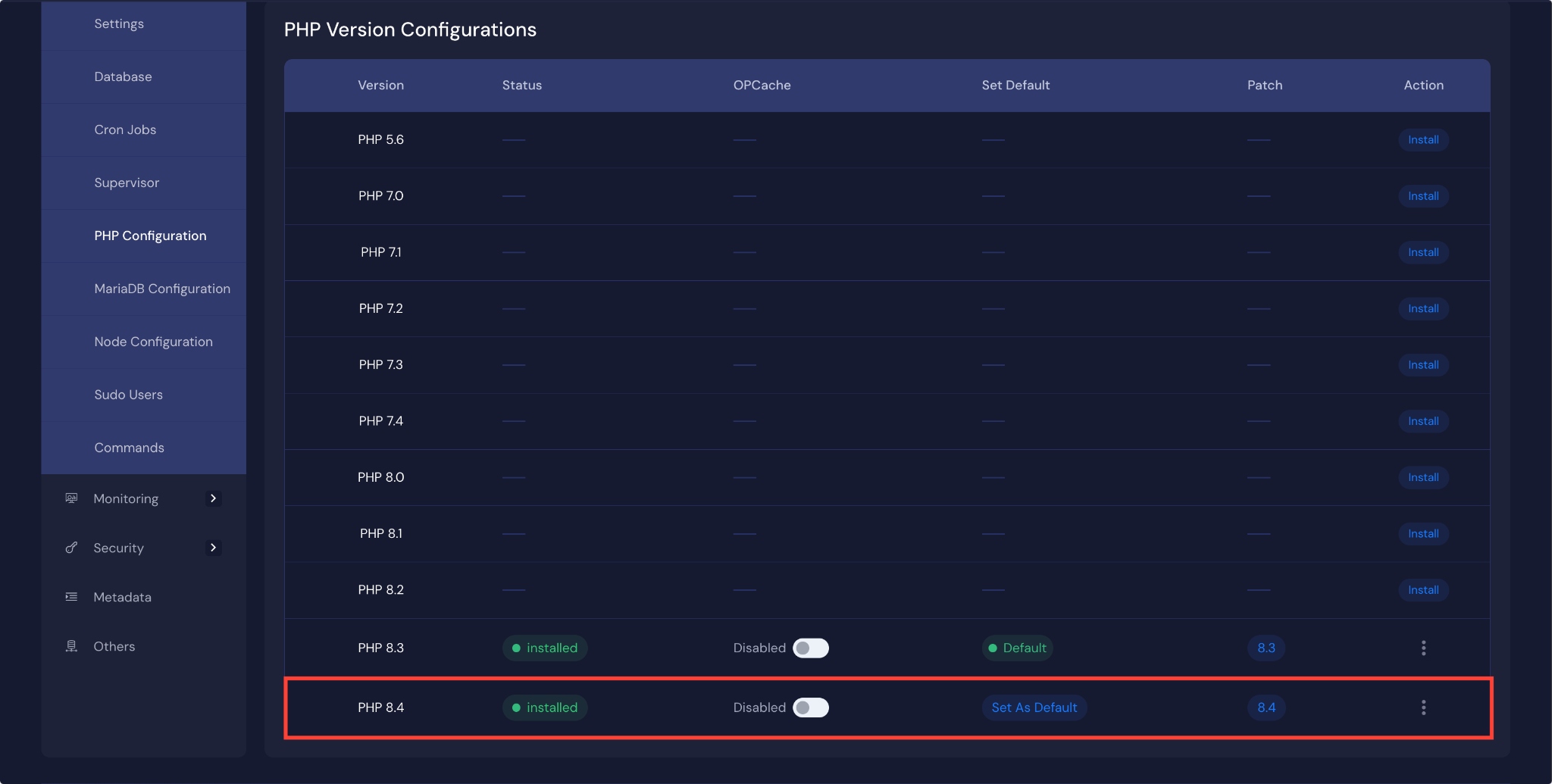Click the Others sidebar icon
Image resolution: width=1552 pixels, height=784 pixels.
pos(71,646)
